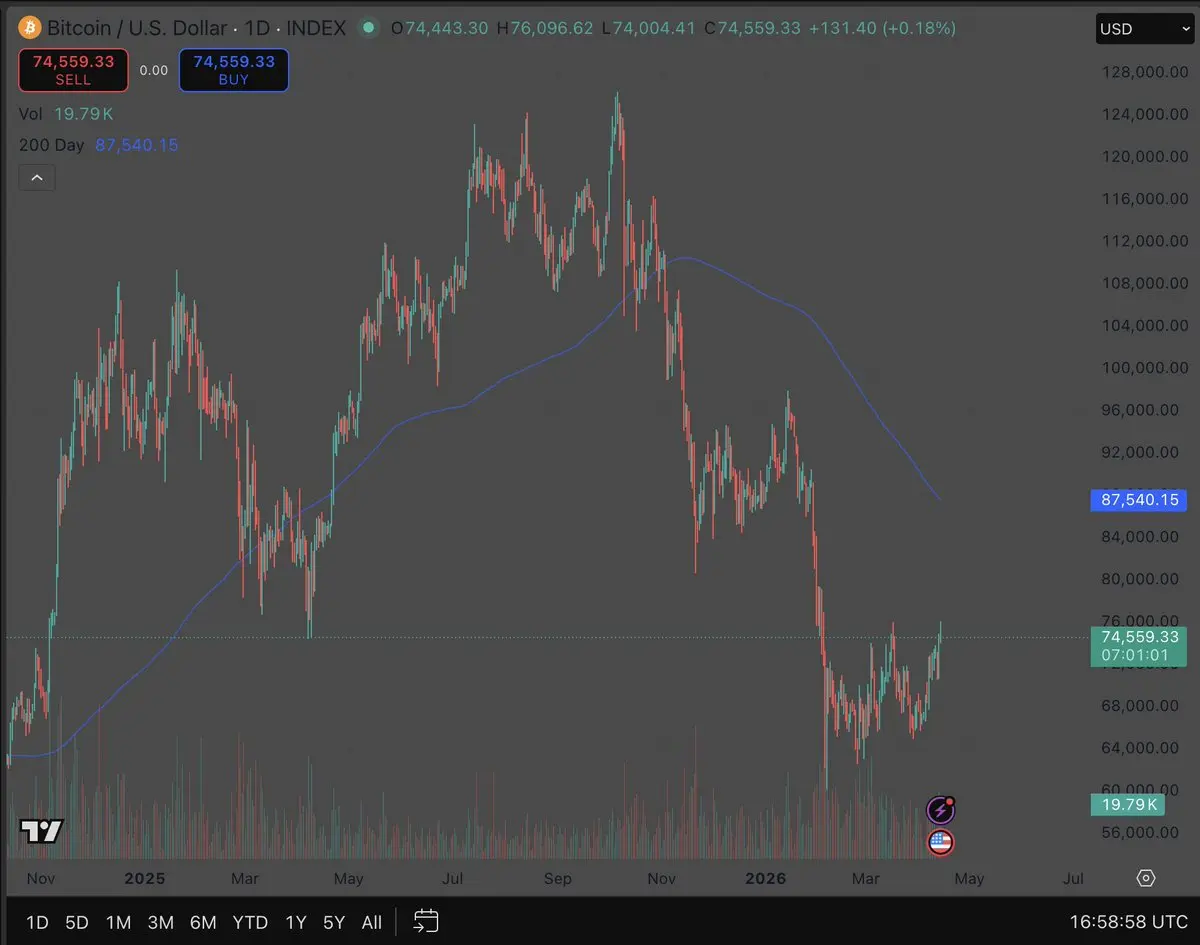Click the 19.79K volume axis label
This screenshot has height=945, width=1200.
point(1128,805)
